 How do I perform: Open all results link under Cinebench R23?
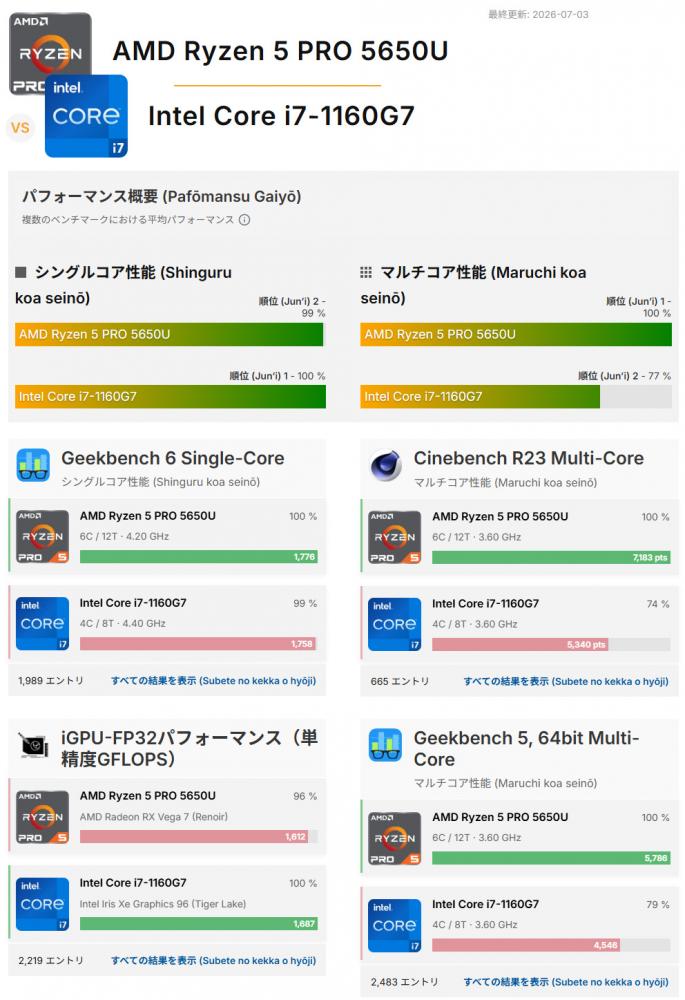(x=566, y=681)
